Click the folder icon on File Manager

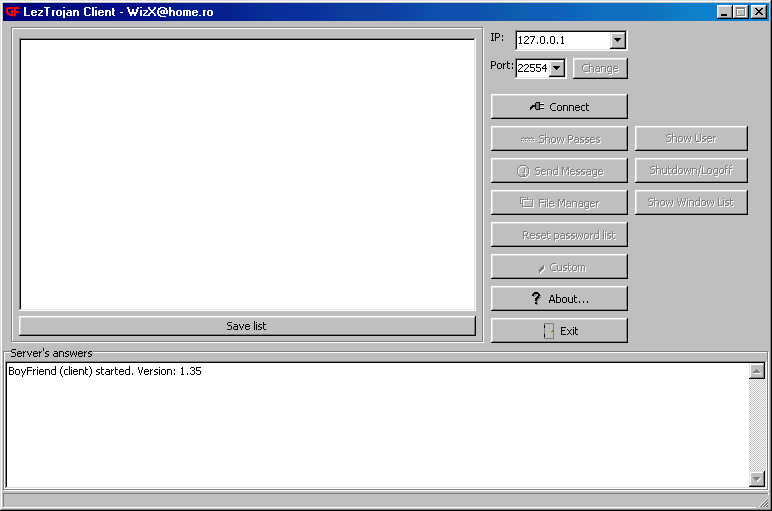[x=527, y=203]
